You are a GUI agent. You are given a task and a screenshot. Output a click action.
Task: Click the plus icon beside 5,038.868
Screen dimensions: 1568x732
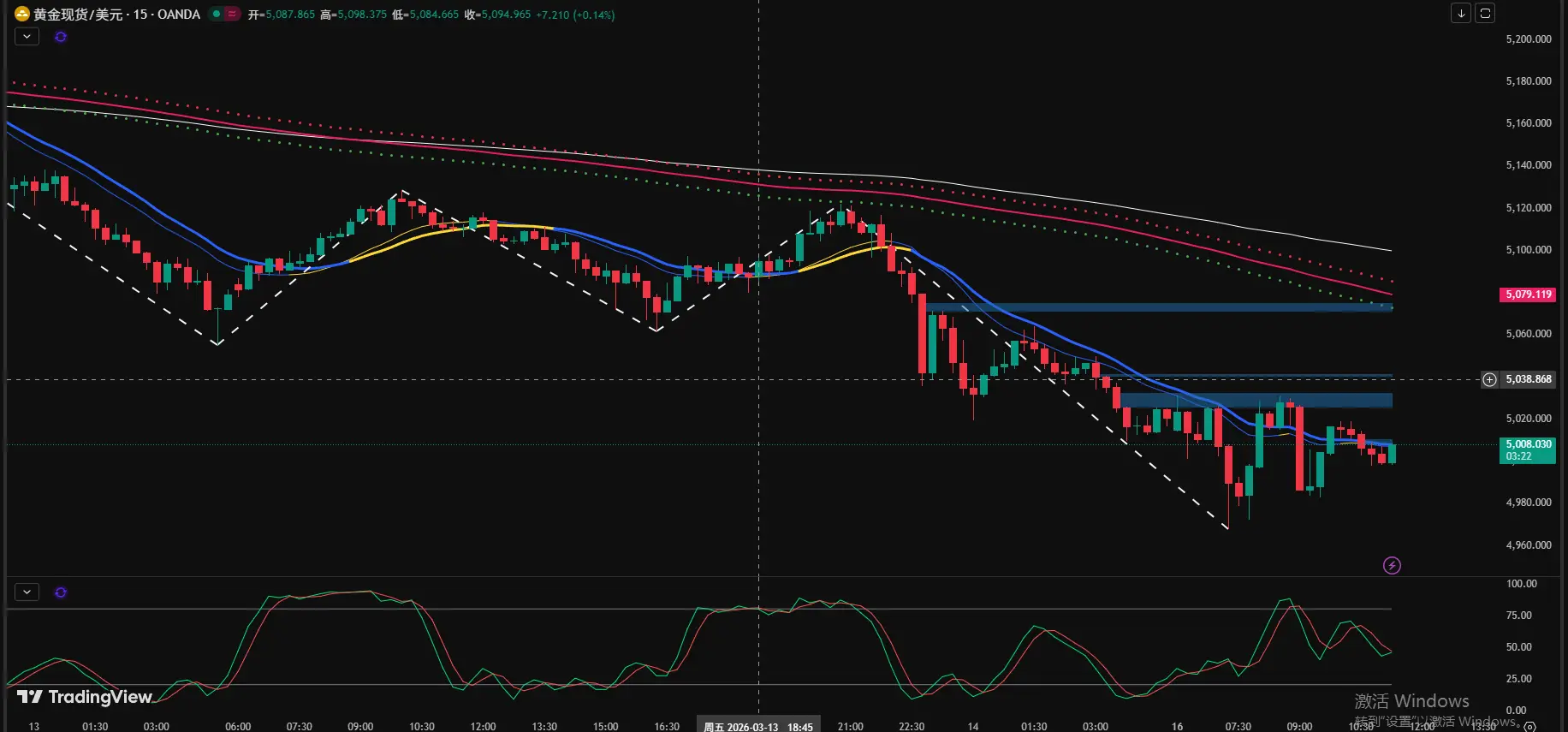(x=1489, y=379)
